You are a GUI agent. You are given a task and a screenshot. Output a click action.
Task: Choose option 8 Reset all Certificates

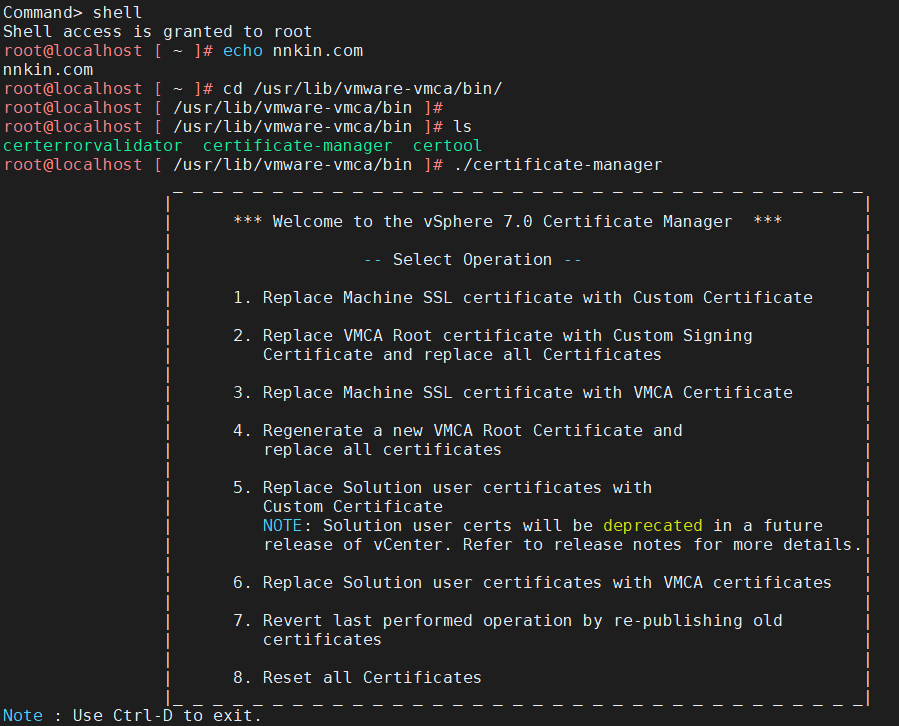tap(357, 677)
